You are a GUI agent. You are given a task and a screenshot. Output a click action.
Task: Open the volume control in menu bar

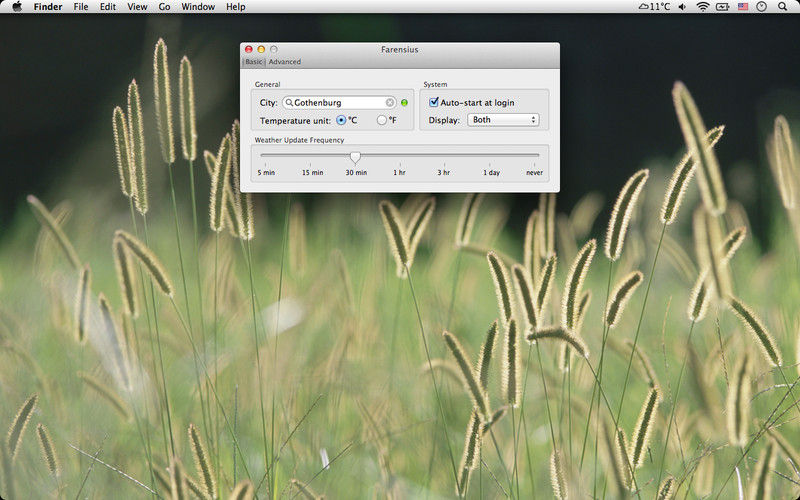(683, 7)
